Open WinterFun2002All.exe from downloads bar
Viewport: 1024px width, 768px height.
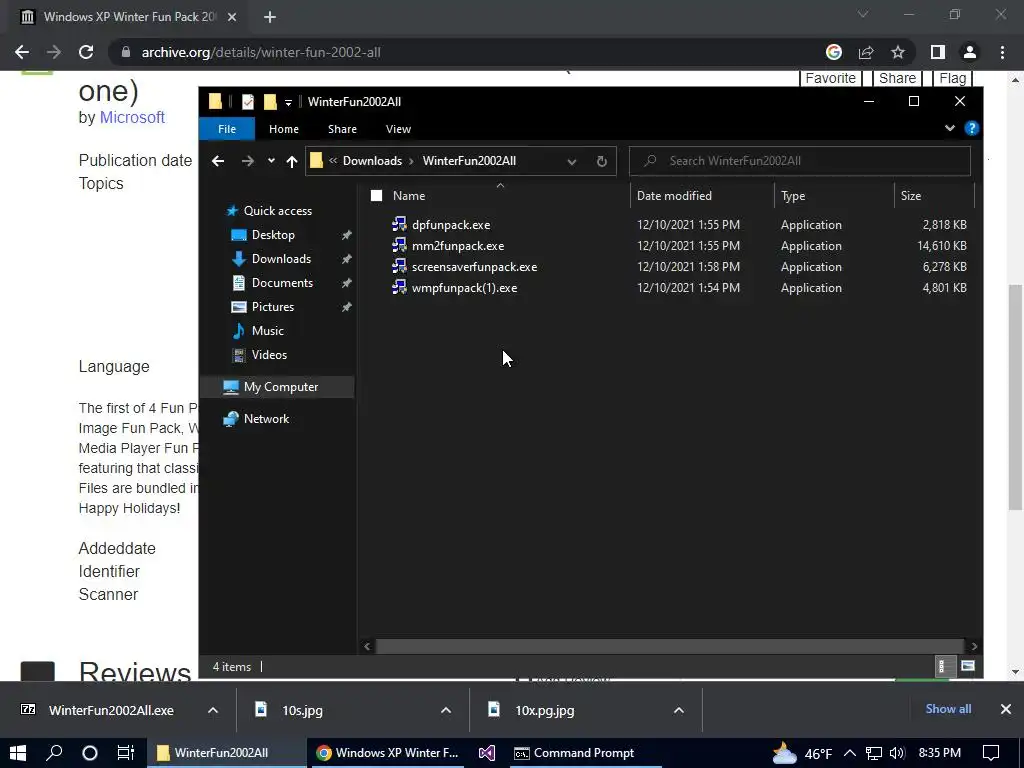pos(110,711)
